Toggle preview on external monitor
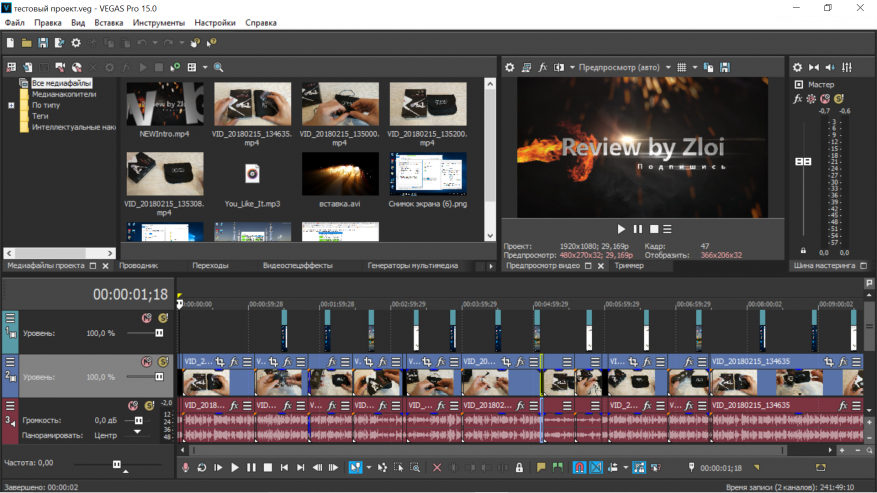Image resolution: width=877 pixels, height=493 pixels. point(526,67)
